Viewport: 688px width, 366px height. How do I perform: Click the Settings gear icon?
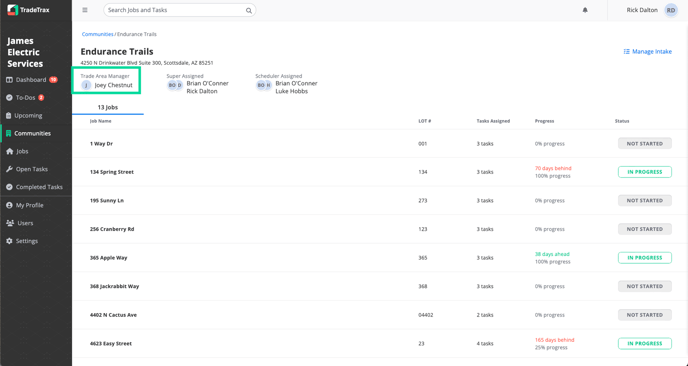pyautogui.click(x=9, y=241)
